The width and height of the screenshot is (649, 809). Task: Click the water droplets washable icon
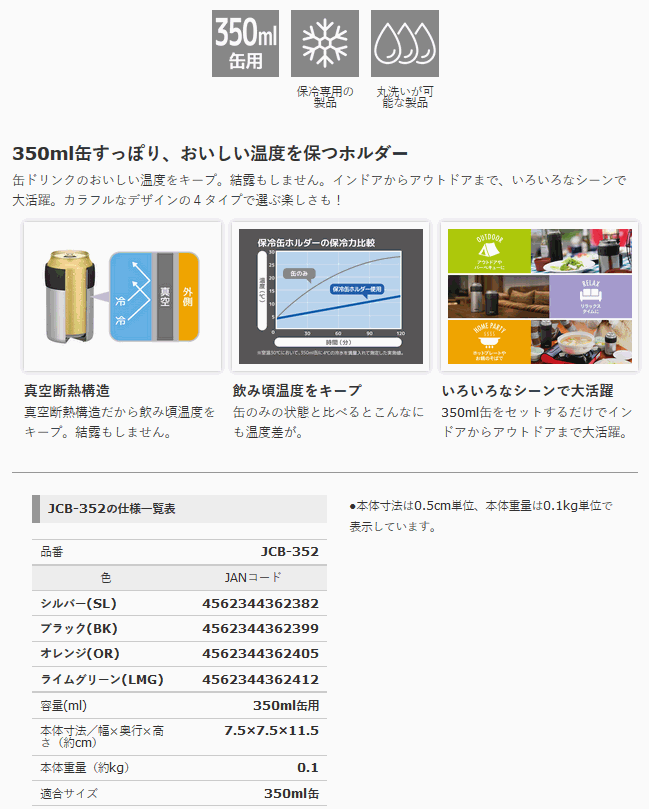[404, 44]
